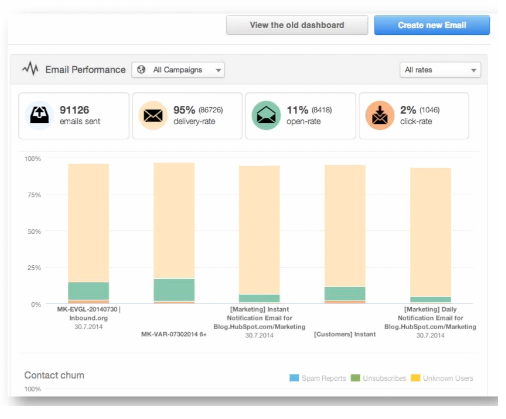Click the open-rate opened envelope icon

click(x=266, y=115)
